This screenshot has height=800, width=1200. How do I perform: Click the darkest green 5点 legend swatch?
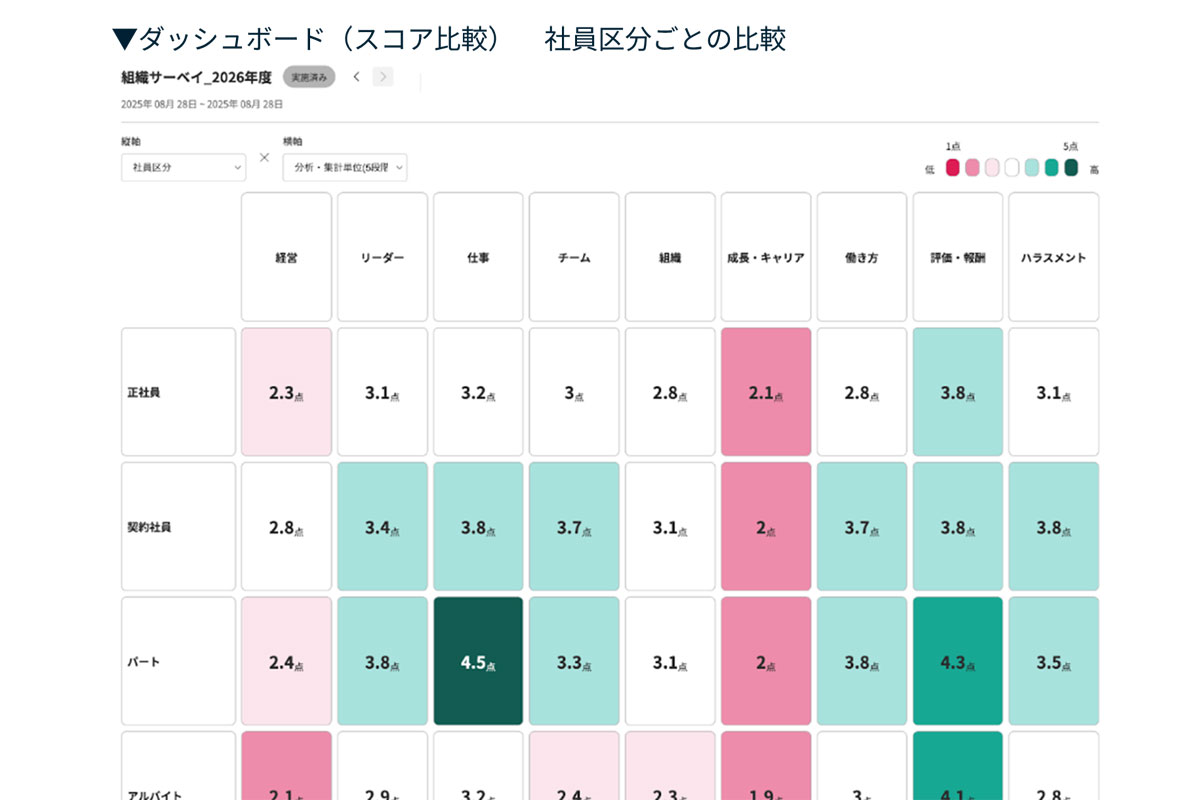(x=1071, y=168)
